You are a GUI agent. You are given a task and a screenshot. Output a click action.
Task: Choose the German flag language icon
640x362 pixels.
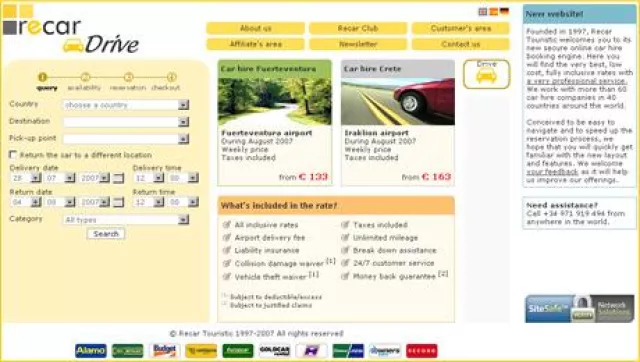click(x=504, y=11)
